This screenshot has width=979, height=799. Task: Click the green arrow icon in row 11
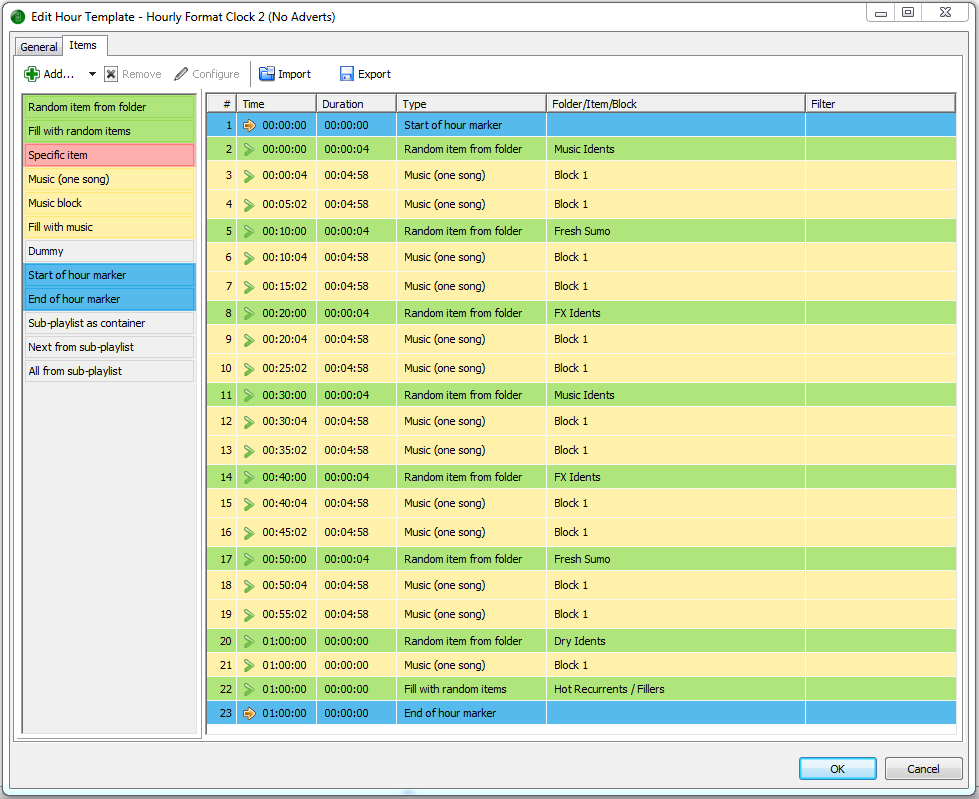(x=249, y=396)
